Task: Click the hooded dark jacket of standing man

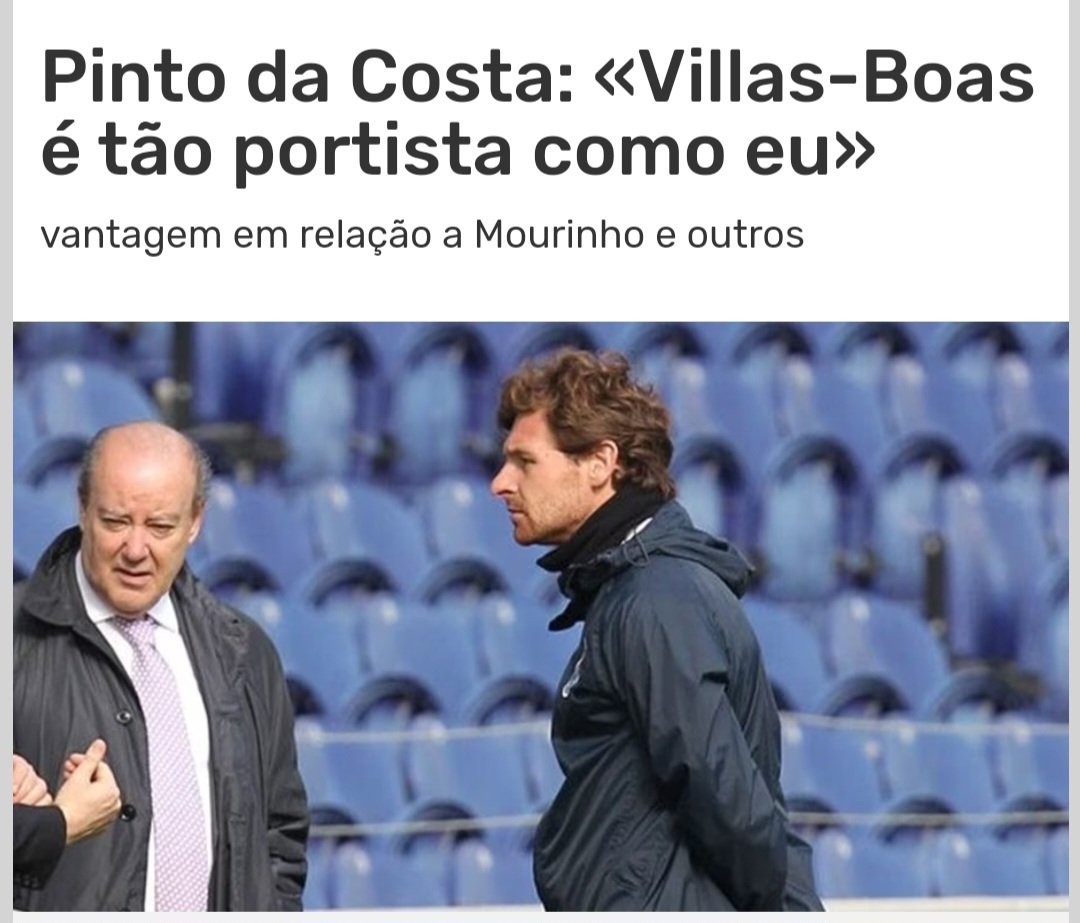Action: pos(668,716)
